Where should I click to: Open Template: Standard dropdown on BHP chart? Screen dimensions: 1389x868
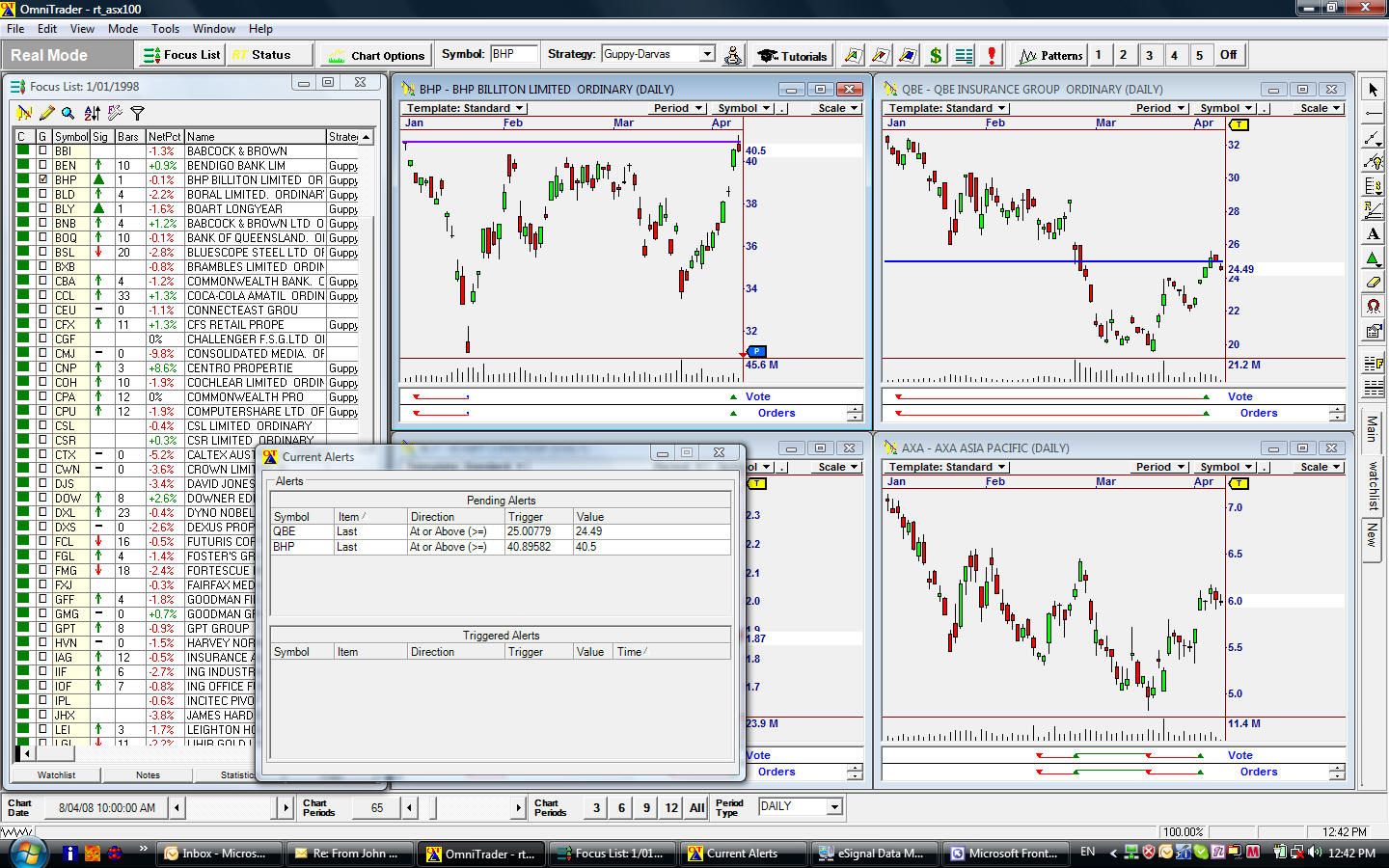tap(464, 108)
